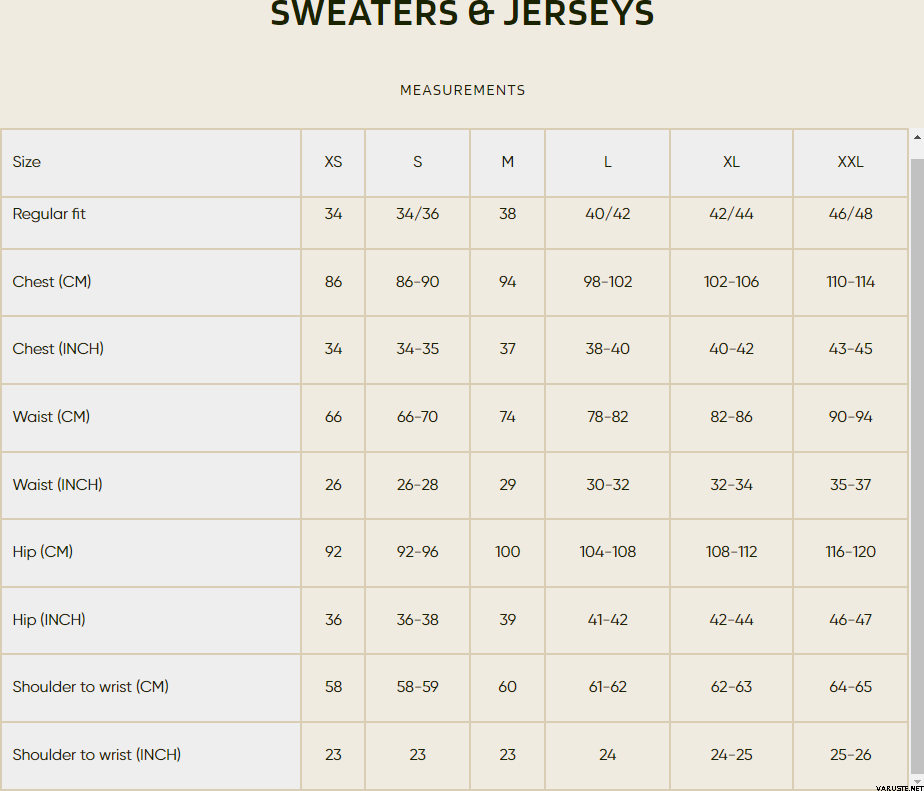Select the L size column header
Image resolution: width=924 pixels, height=791 pixels.
click(608, 162)
